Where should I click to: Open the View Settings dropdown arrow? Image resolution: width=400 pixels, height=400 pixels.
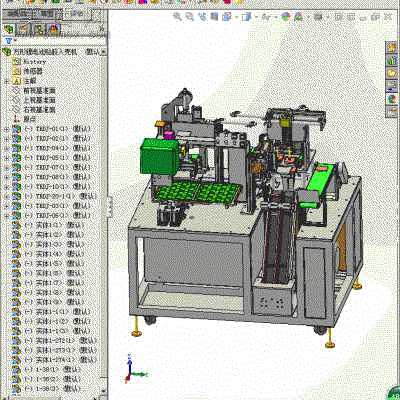coord(327,17)
